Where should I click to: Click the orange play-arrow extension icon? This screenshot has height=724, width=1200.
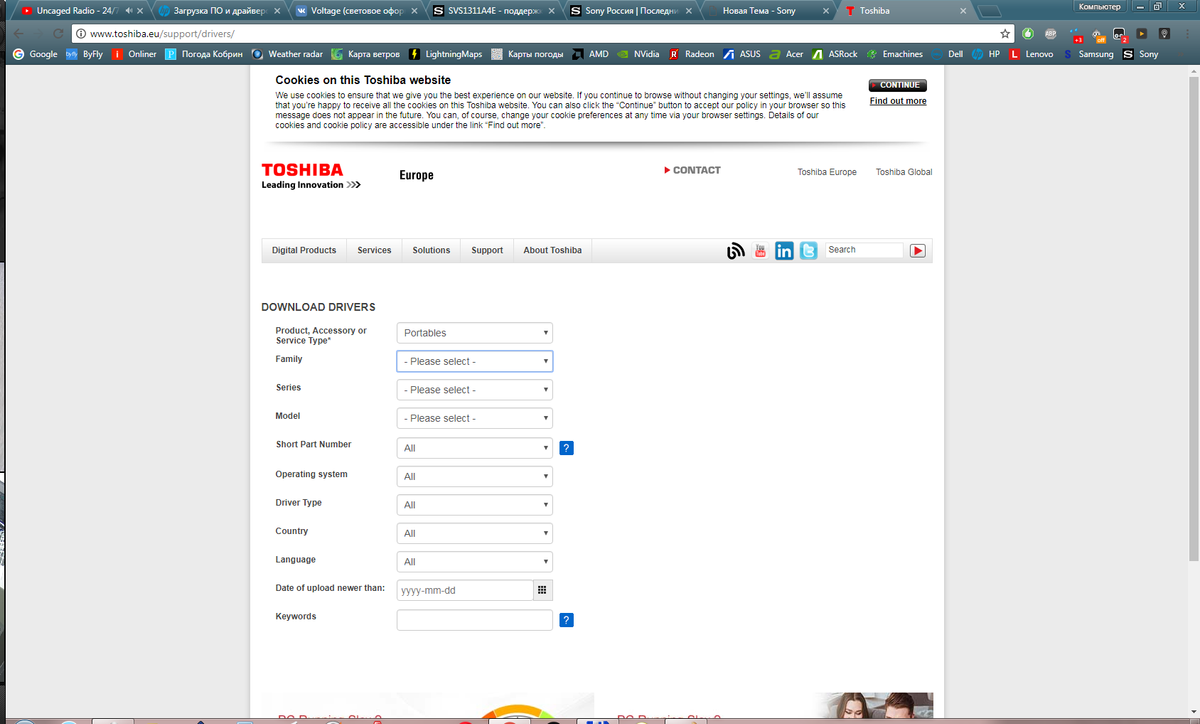tap(1142, 33)
